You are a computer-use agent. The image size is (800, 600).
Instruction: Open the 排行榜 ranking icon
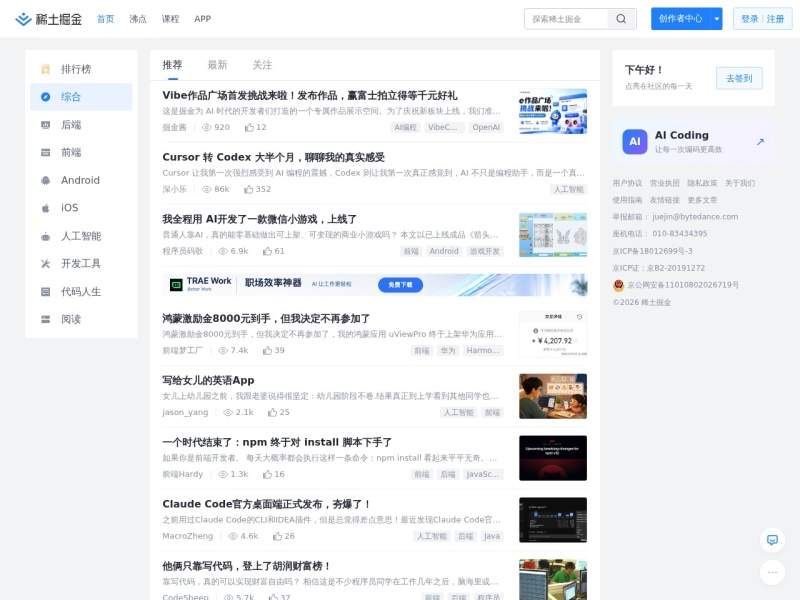[x=45, y=69]
